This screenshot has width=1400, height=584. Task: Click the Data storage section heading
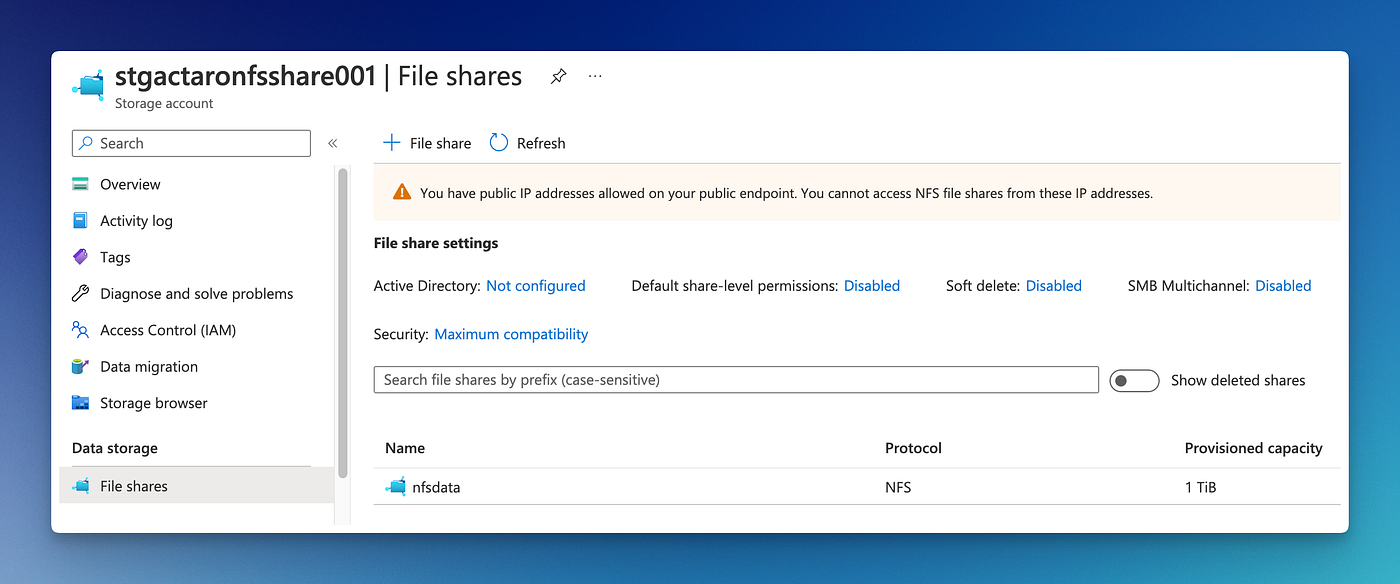115,448
